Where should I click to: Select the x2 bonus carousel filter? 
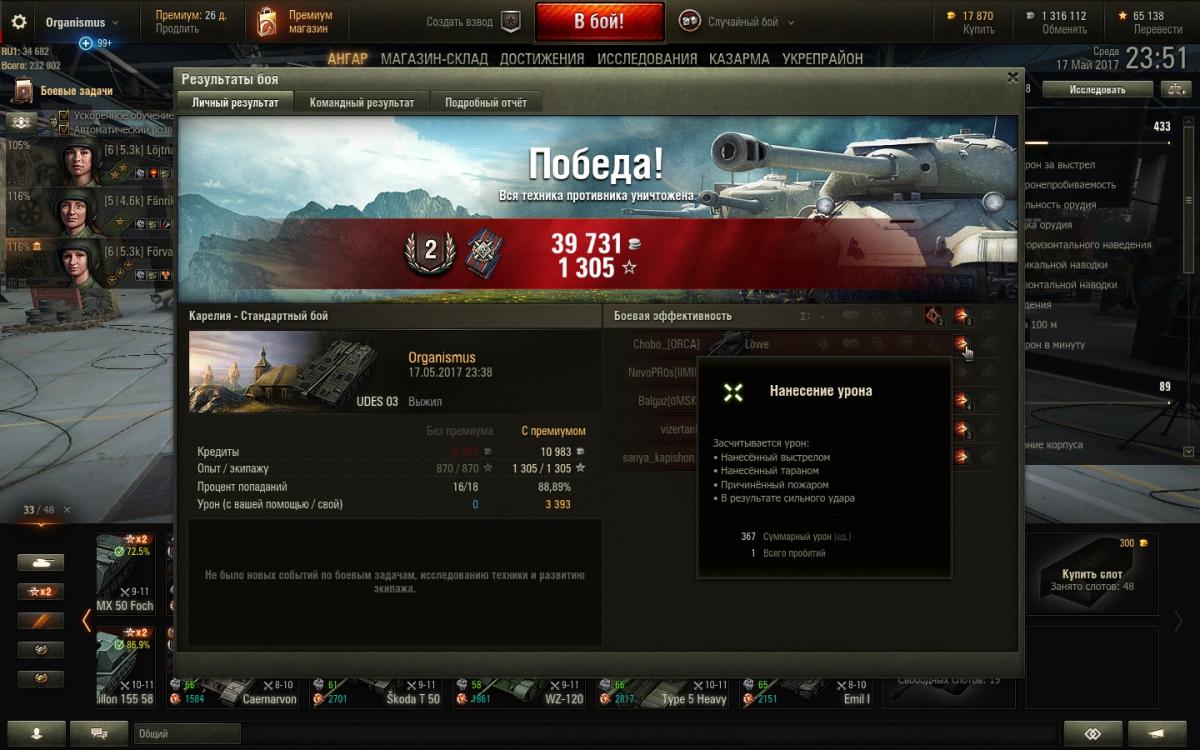pos(40,591)
